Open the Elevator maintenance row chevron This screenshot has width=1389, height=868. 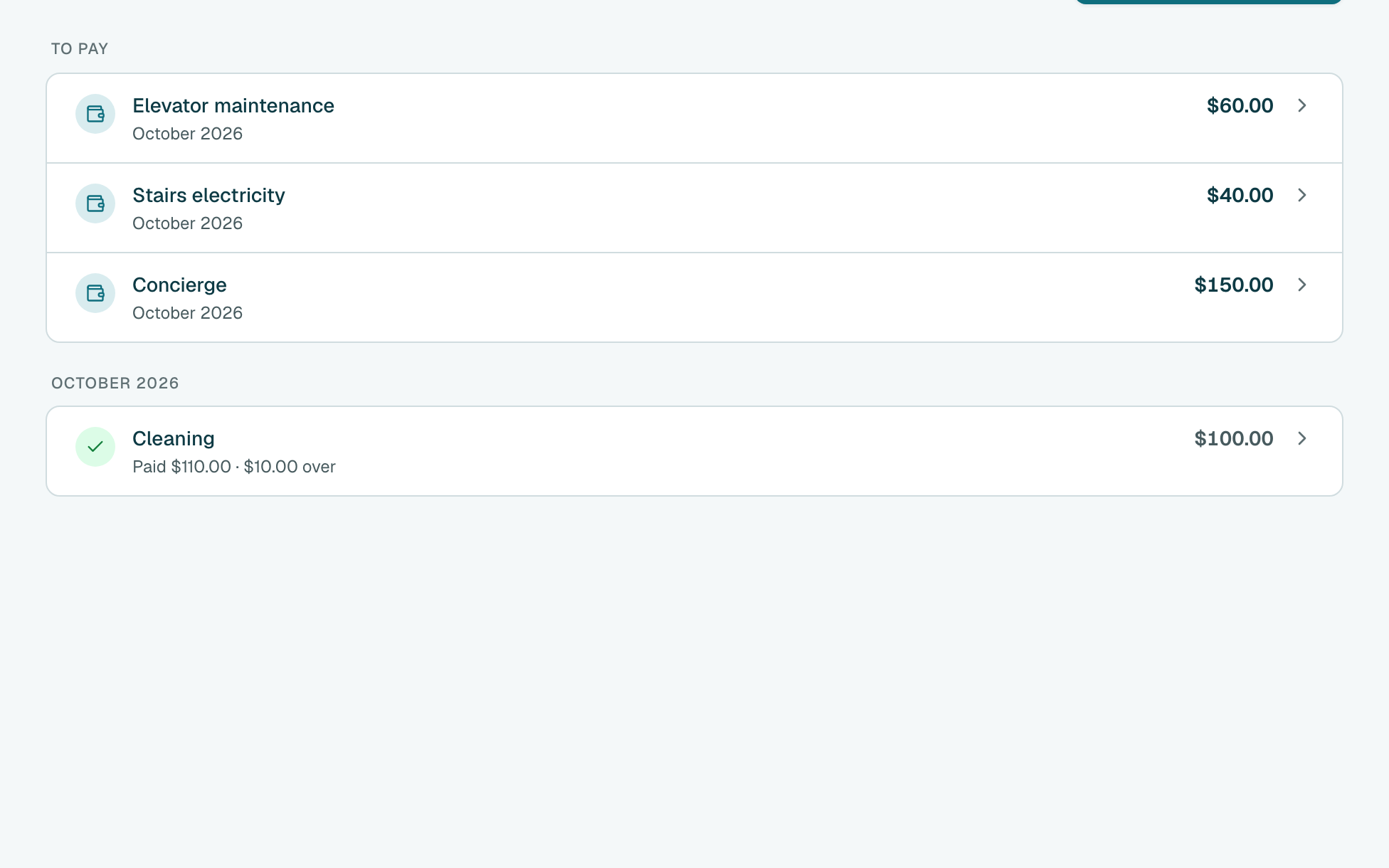pos(1302,105)
